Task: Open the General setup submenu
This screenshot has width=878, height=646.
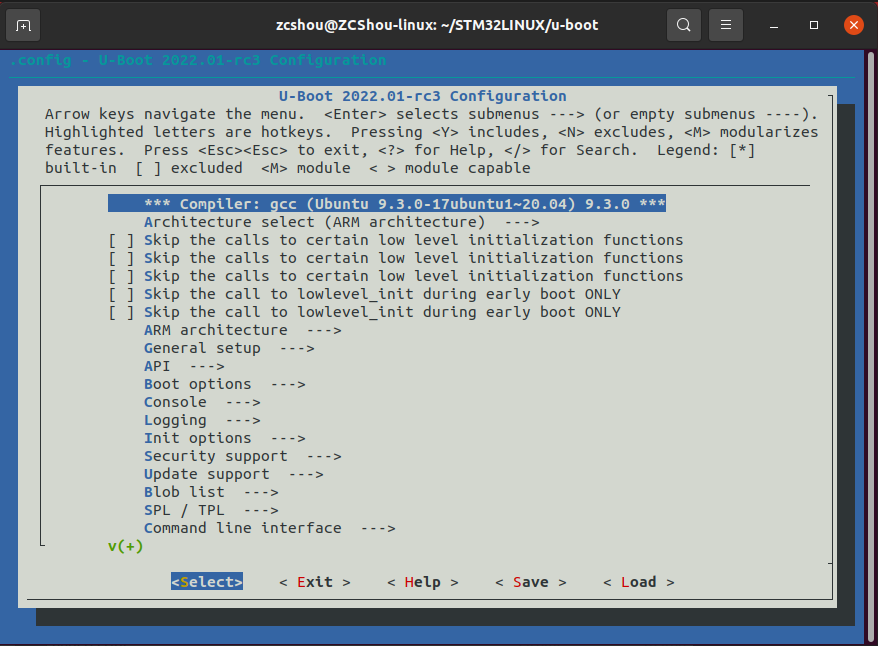Action: 229,348
